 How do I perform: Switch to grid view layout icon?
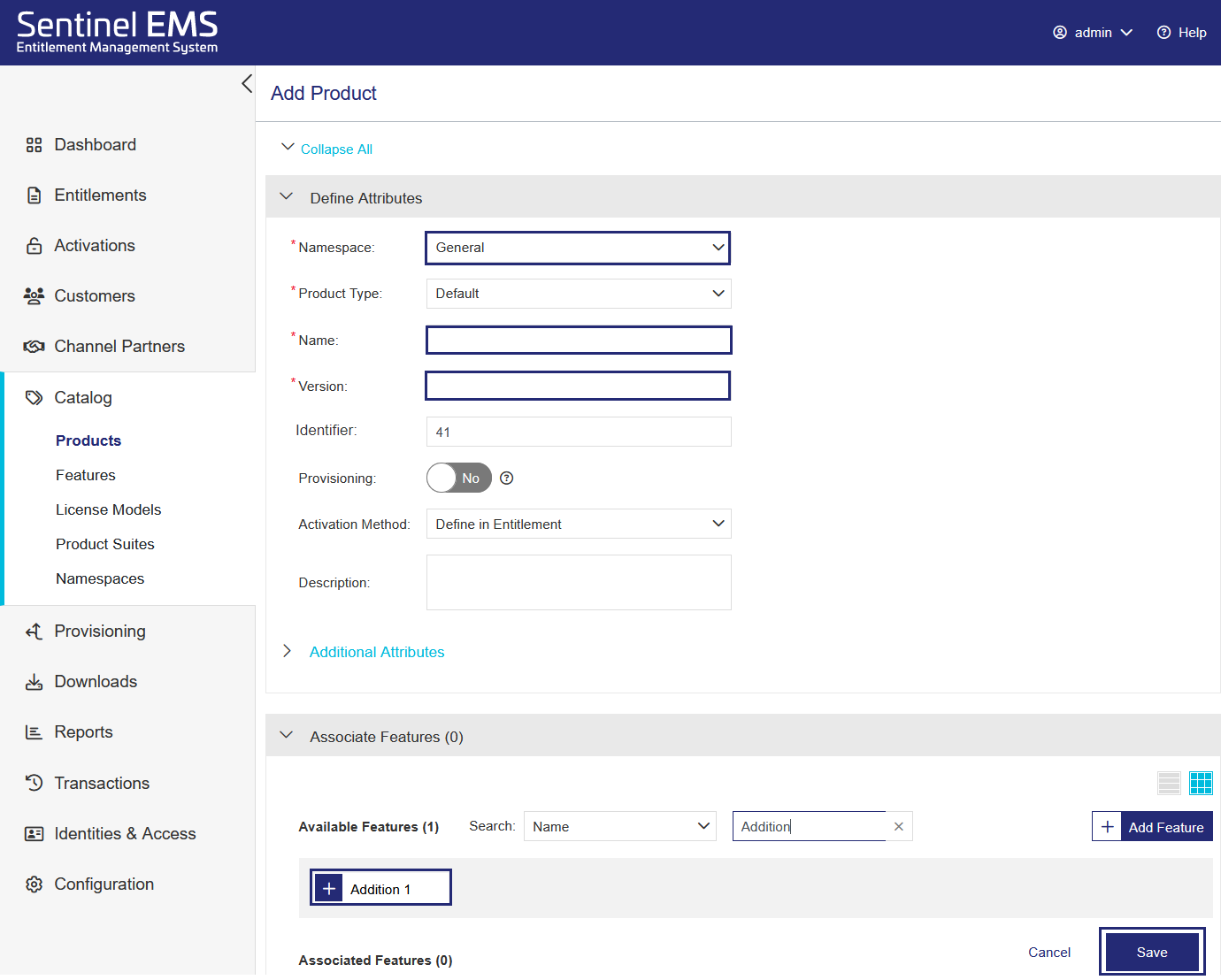pos(1201,783)
